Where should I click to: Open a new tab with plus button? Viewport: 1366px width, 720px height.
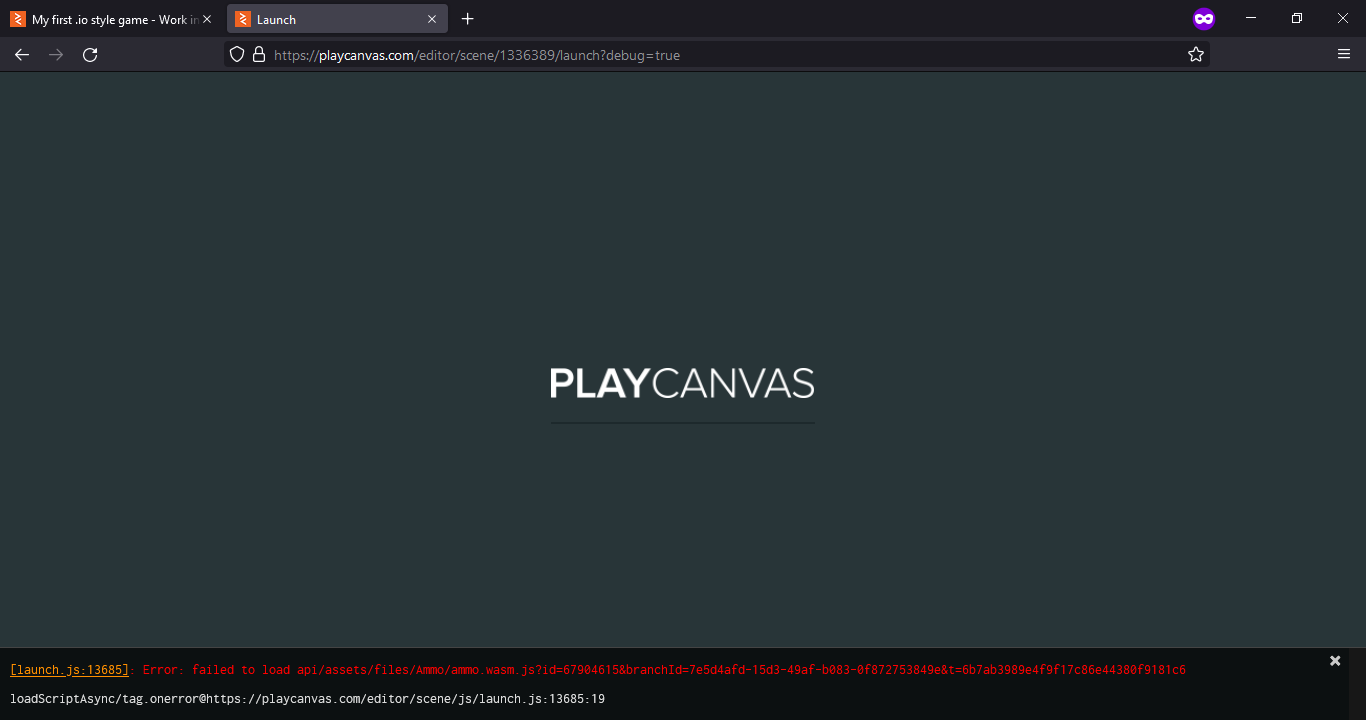coord(467,19)
